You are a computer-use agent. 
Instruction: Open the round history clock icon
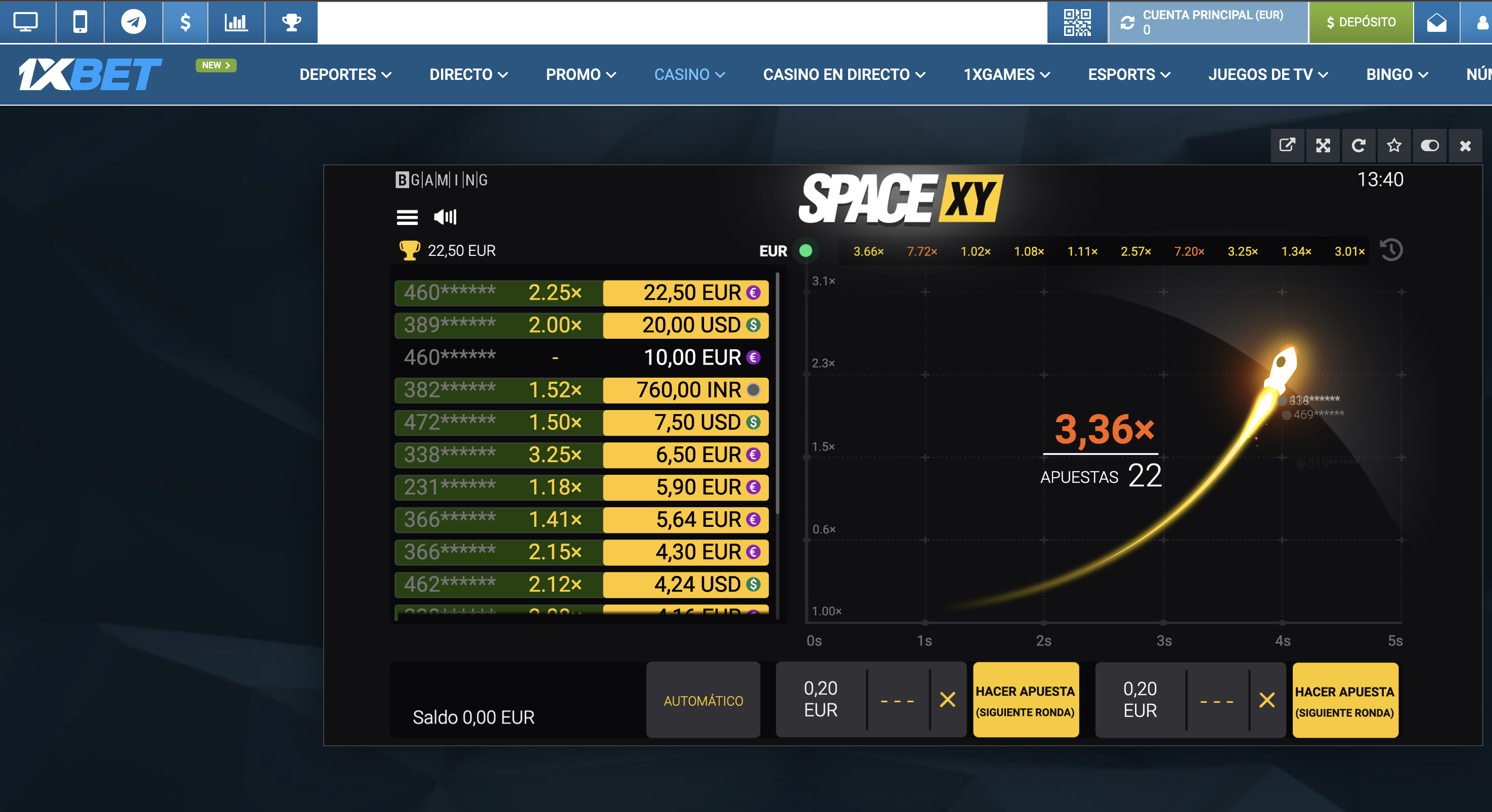tap(1391, 250)
